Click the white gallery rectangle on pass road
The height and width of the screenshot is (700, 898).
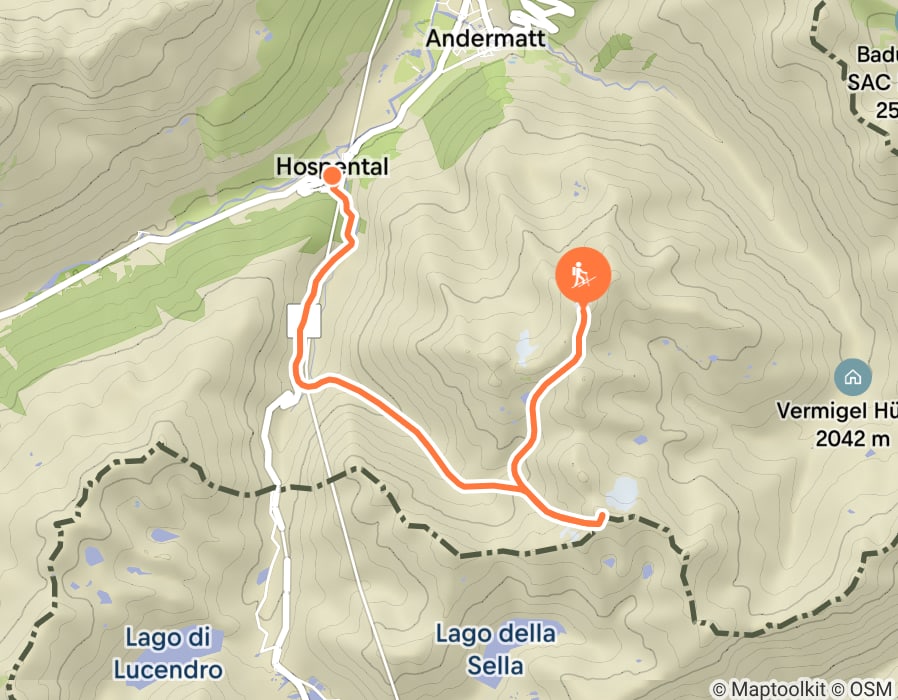(x=304, y=321)
